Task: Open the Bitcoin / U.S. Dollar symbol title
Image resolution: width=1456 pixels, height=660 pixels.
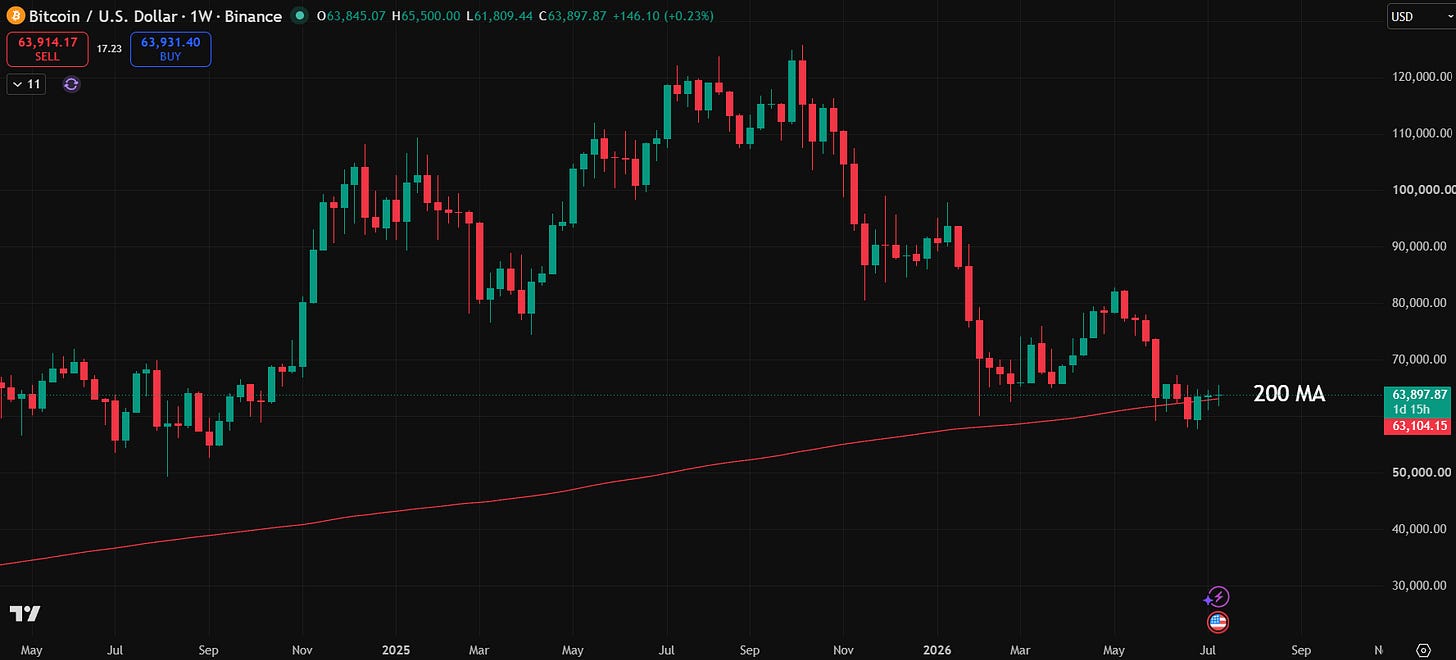Action: [x=155, y=17]
